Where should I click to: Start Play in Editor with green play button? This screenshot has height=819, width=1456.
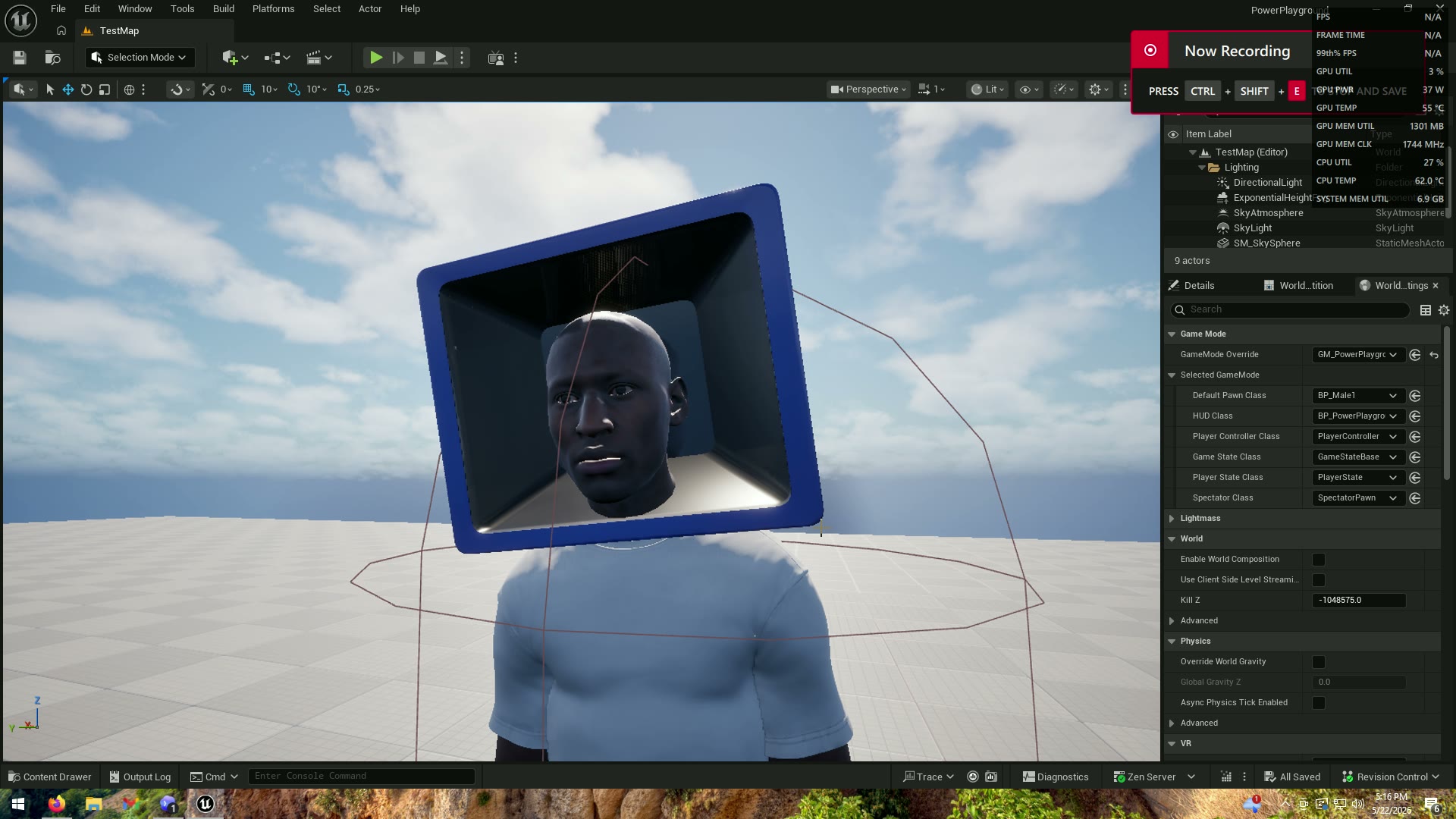click(x=375, y=58)
